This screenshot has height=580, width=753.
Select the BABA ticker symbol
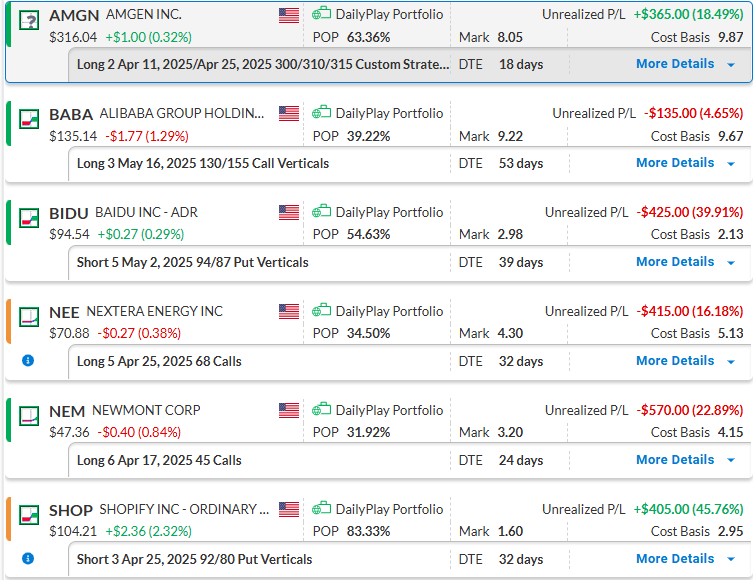coord(71,114)
